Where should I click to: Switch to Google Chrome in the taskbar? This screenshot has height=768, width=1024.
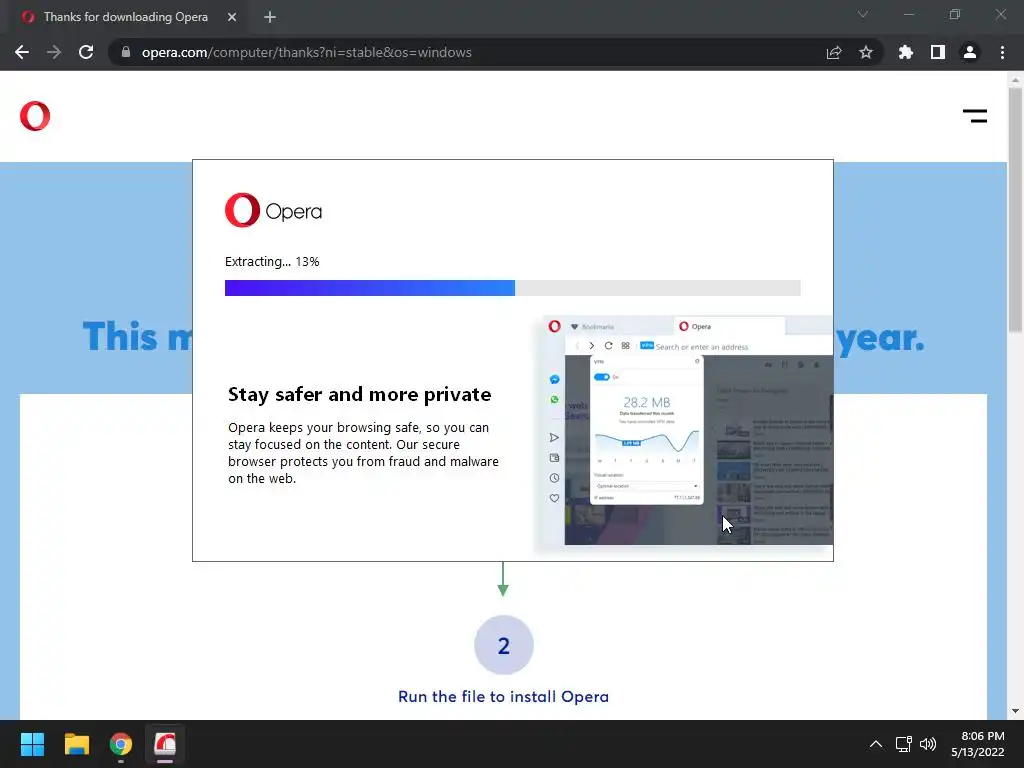[x=121, y=744]
